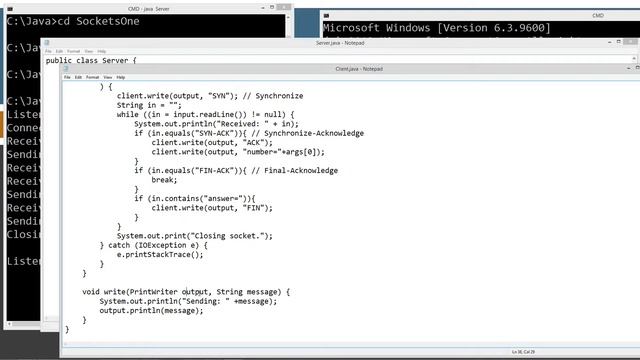This screenshot has width=640, height=360.
Task: Click the Ln 38, Col 29 status text
Action: pos(523,352)
